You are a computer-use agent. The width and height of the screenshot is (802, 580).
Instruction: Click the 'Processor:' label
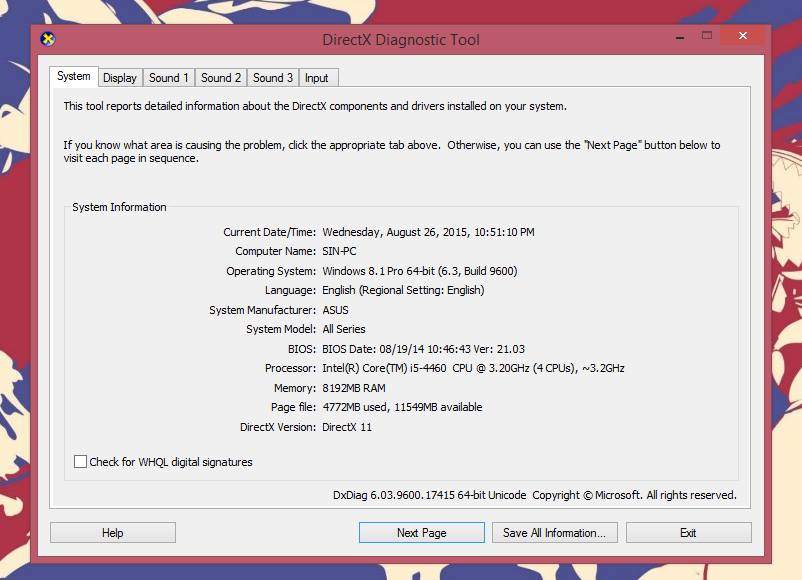tap(291, 368)
